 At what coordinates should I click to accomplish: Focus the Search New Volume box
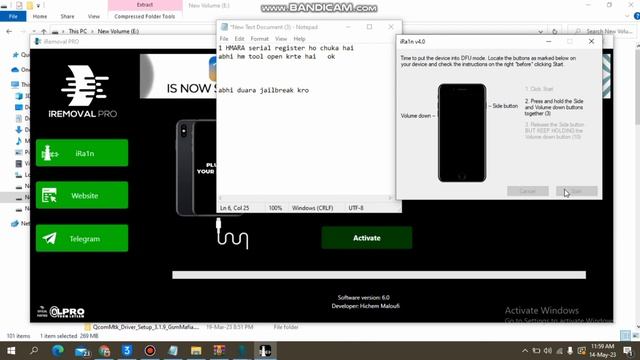pyautogui.click(x=603, y=31)
